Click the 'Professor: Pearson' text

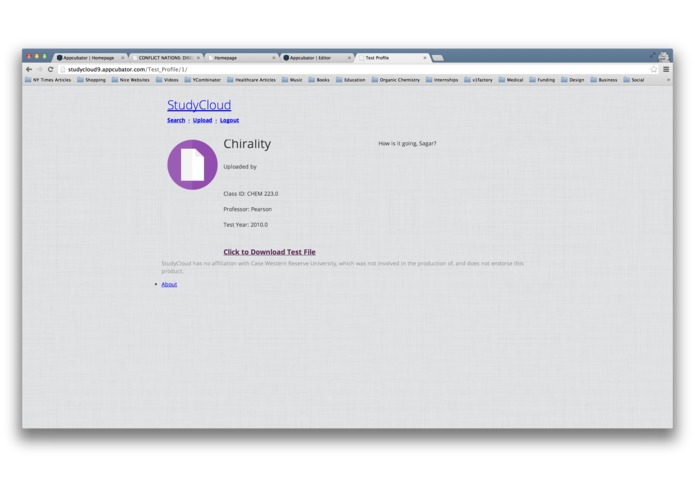[247, 209]
